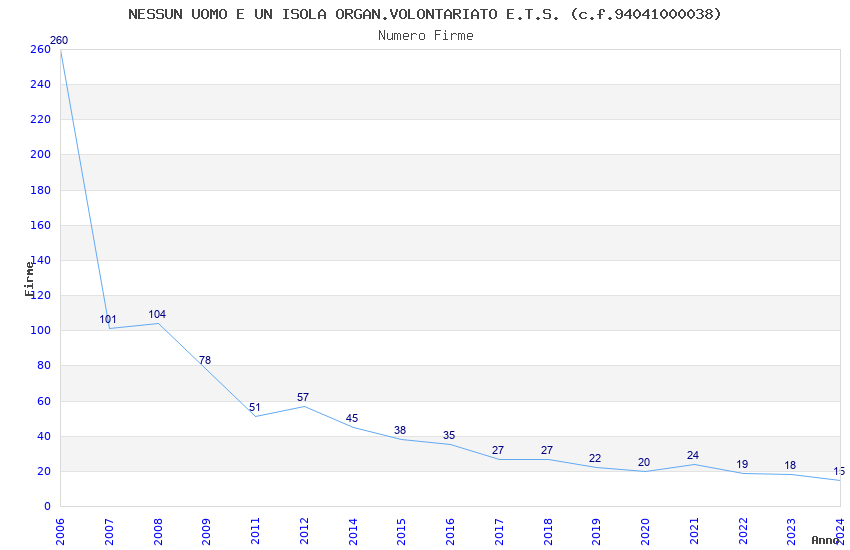The image size is (850, 550).
Task: Select the 2007 year label on x-axis
Action: pos(109,531)
